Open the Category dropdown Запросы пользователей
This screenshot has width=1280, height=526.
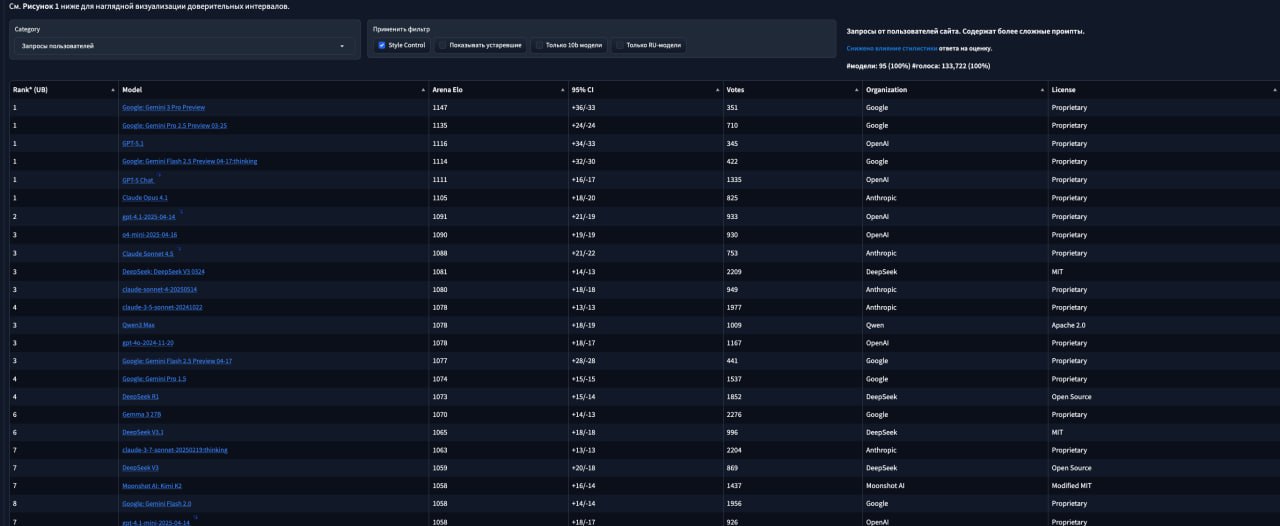click(x=183, y=46)
